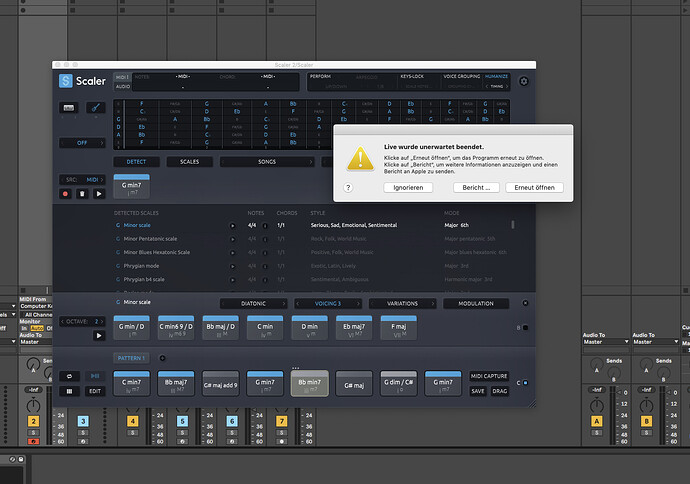Preview the Minor Pentatonic scale play icon
The height and width of the screenshot is (484, 690).
coord(232,239)
